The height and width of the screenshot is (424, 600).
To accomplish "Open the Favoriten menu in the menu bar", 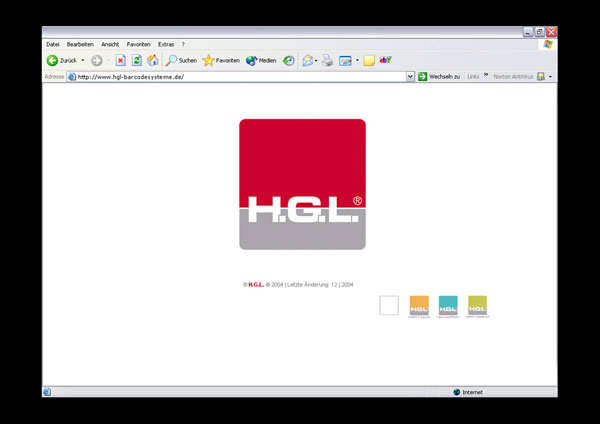I will point(139,44).
